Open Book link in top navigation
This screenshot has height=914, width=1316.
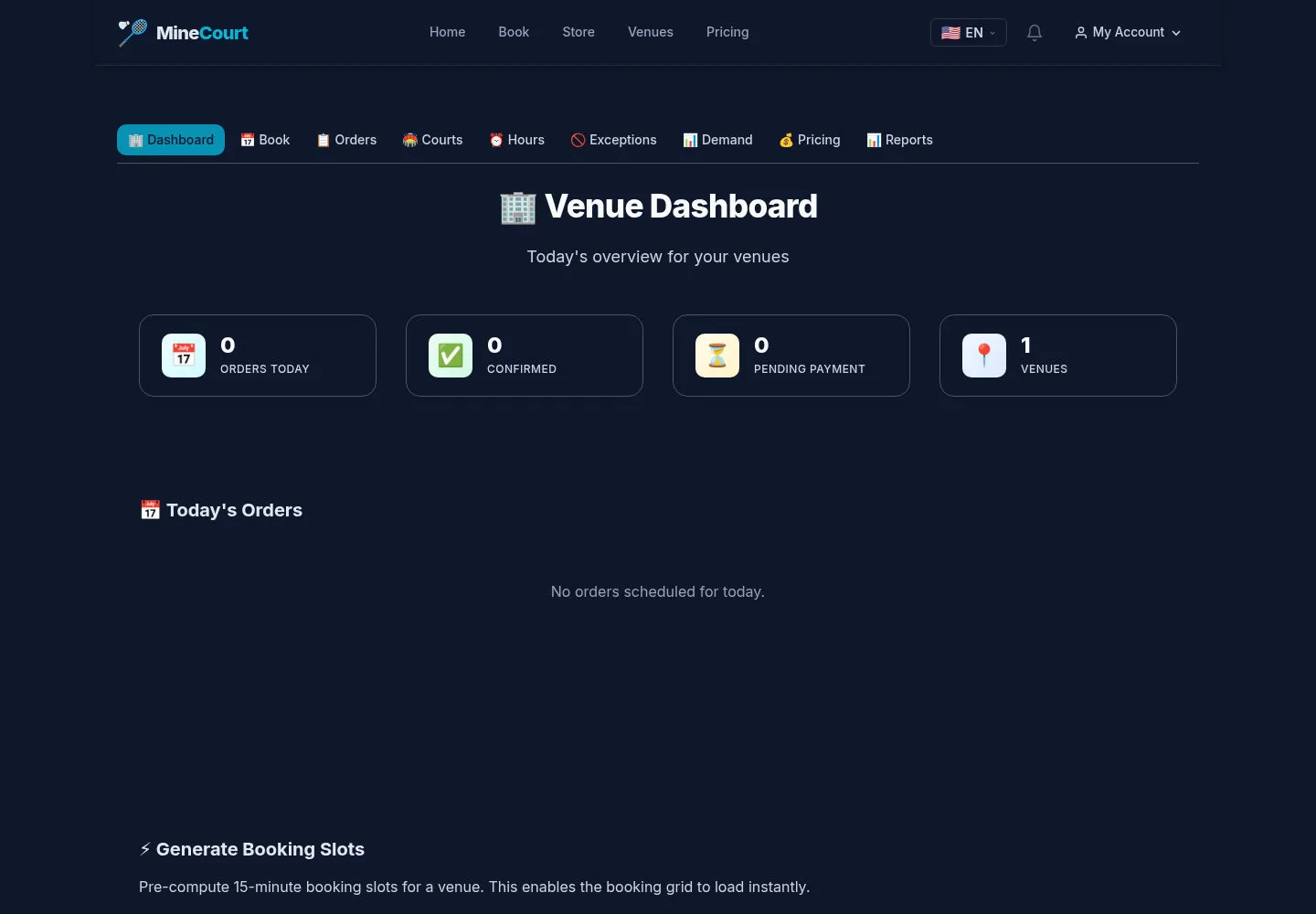[x=514, y=32]
